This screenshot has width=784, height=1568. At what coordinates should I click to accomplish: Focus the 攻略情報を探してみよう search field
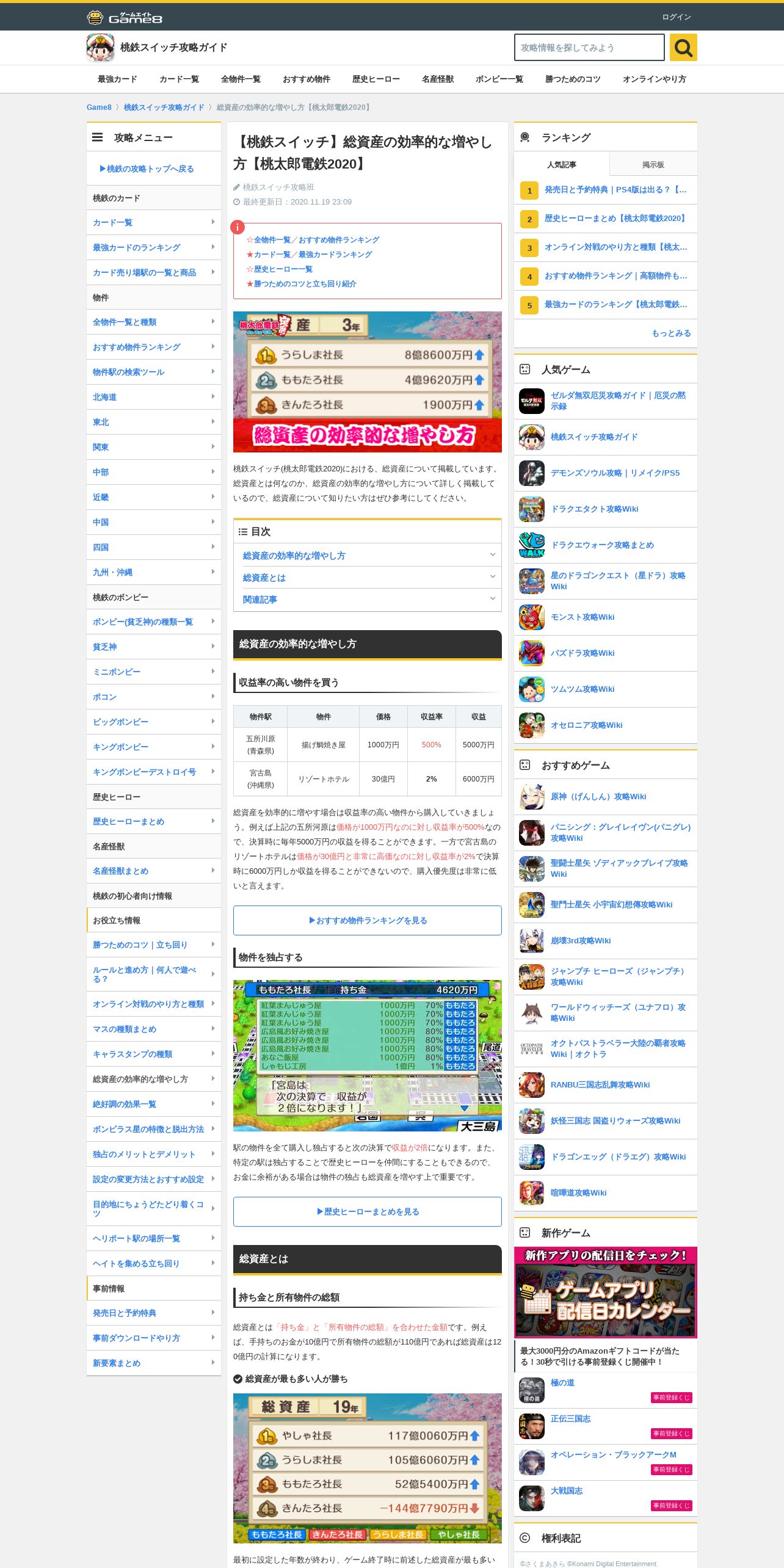(589, 47)
